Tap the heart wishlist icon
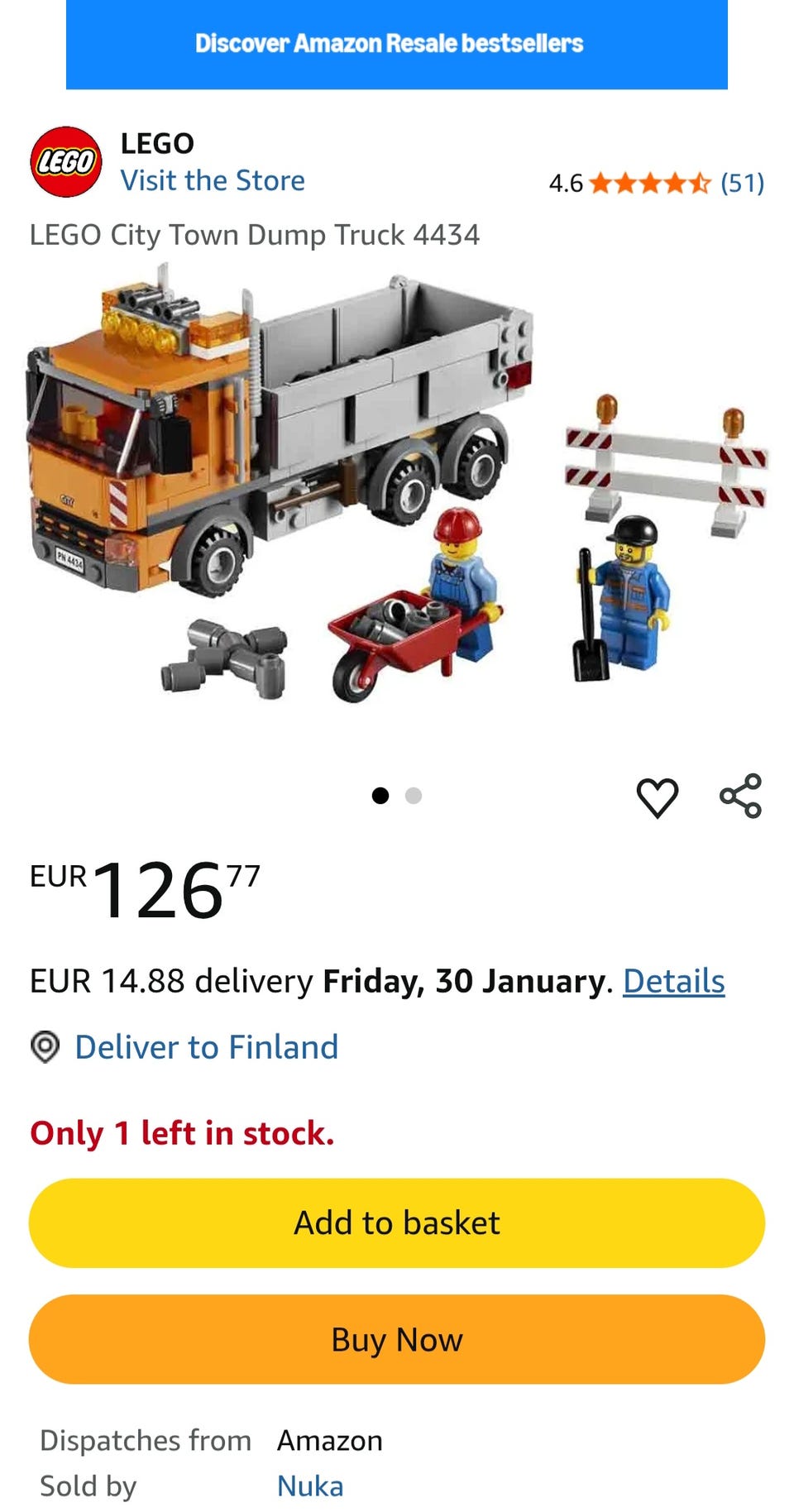Viewport: 794px width, 1512px height. (658, 797)
